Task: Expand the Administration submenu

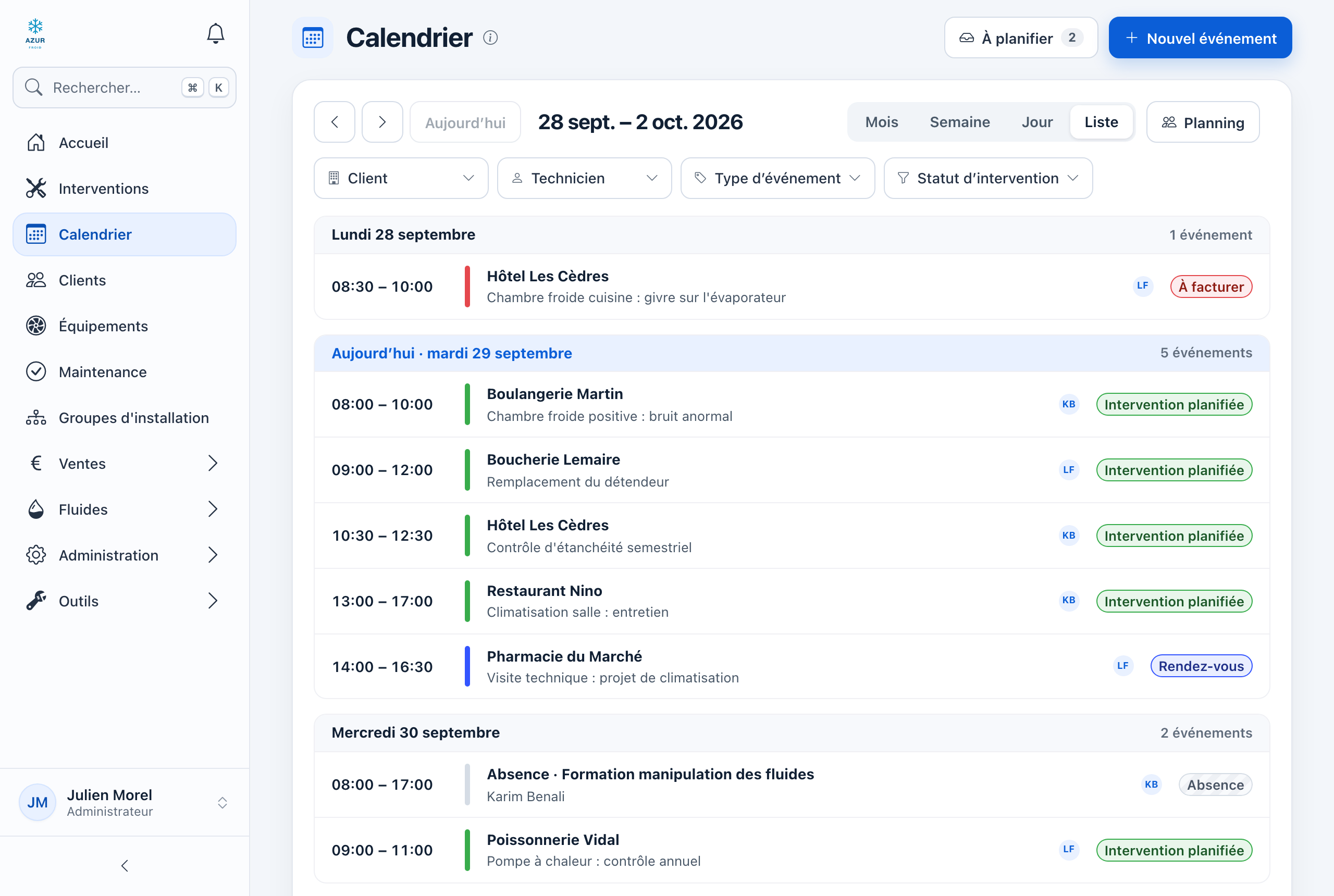Action: [125, 555]
